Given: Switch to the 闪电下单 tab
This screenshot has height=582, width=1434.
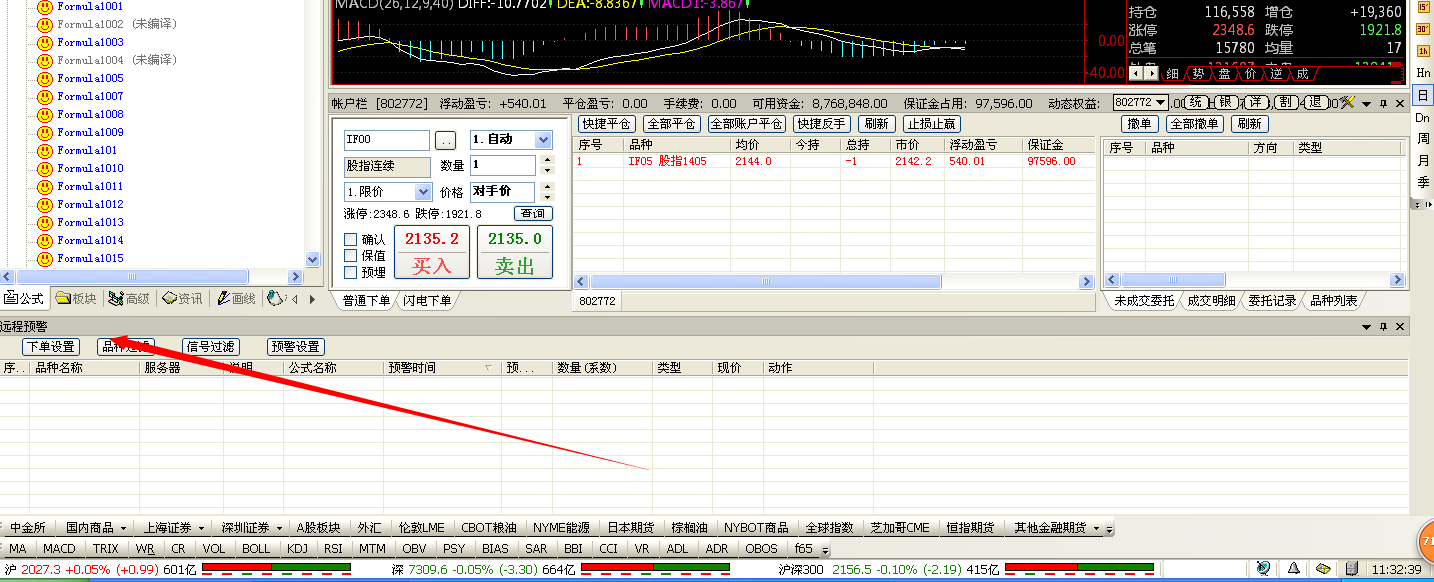Looking at the screenshot, I should (x=427, y=300).
